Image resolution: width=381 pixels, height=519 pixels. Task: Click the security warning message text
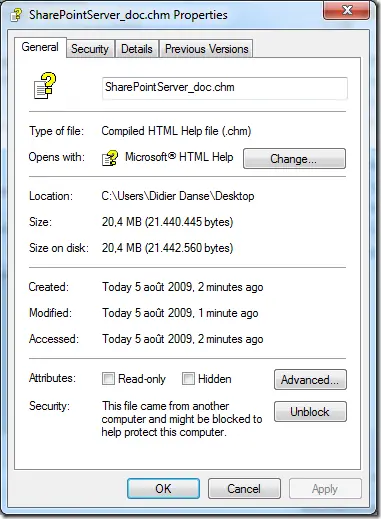point(182,419)
